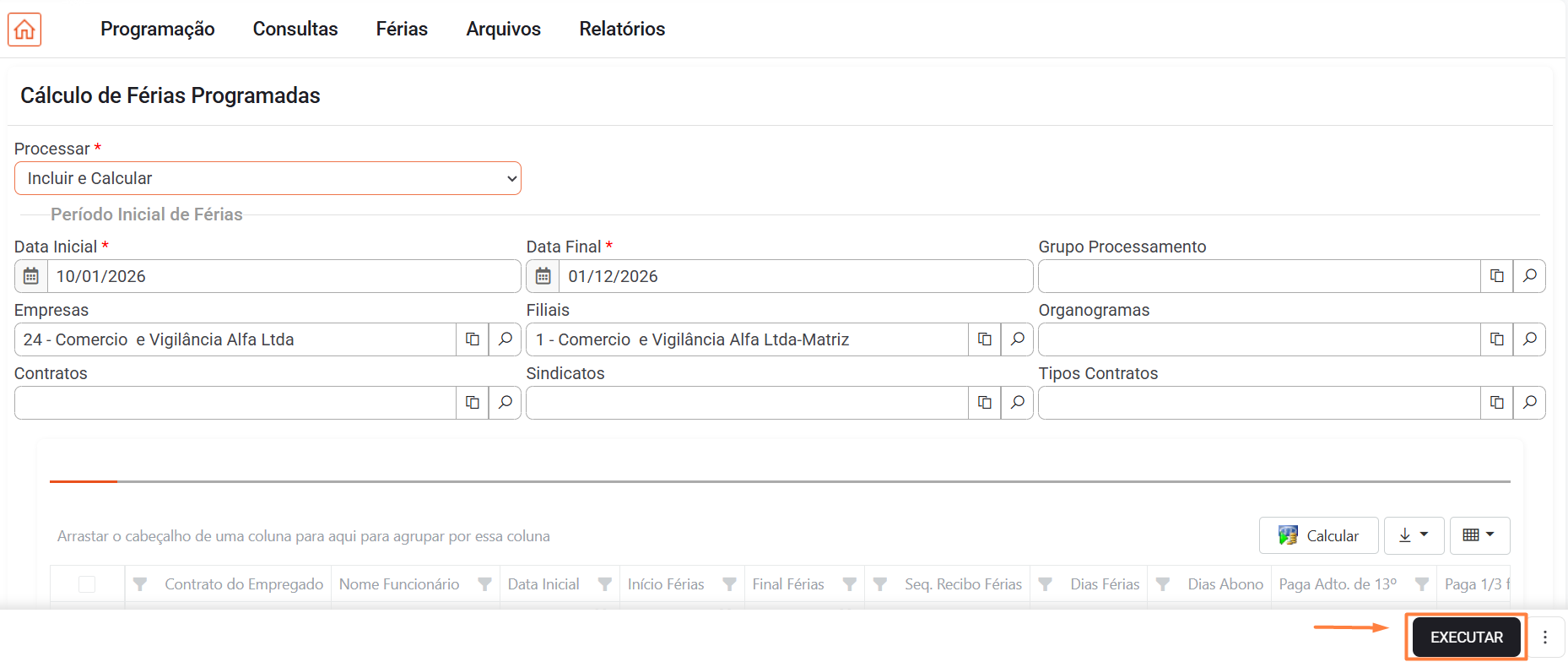Click the home icon in top bar
Viewport: 1568px width, 662px height.
click(24, 30)
